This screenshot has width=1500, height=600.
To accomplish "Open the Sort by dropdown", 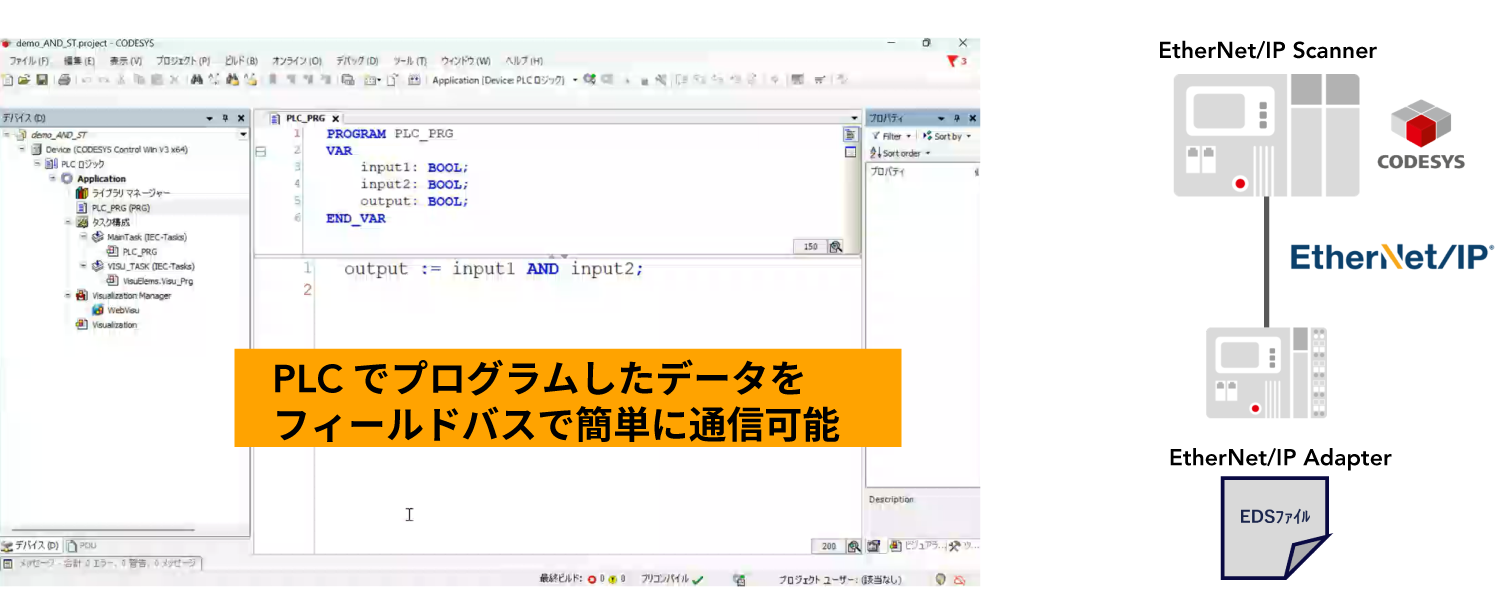I will pyautogui.click(x=947, y=136).
